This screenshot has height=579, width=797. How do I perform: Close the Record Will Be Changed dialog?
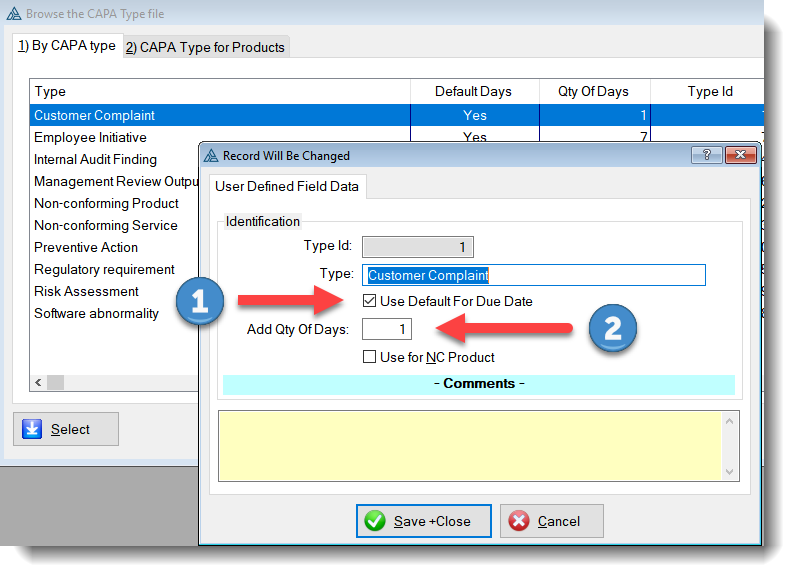(740, 155)
